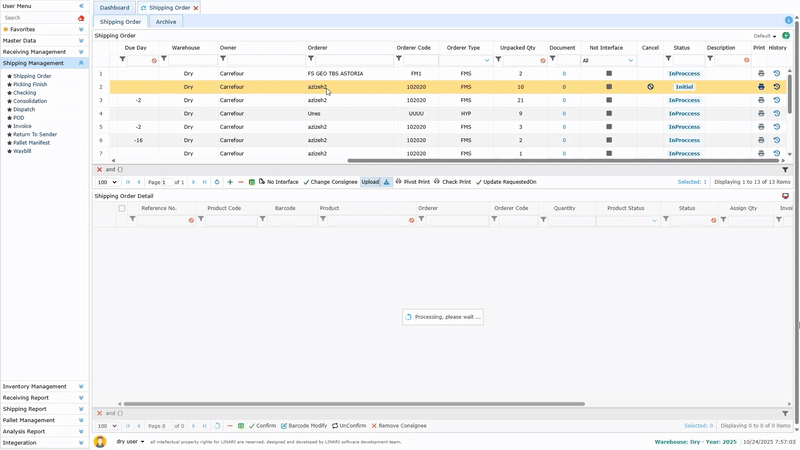Open the Default view dropdown

tap(765, 36)
